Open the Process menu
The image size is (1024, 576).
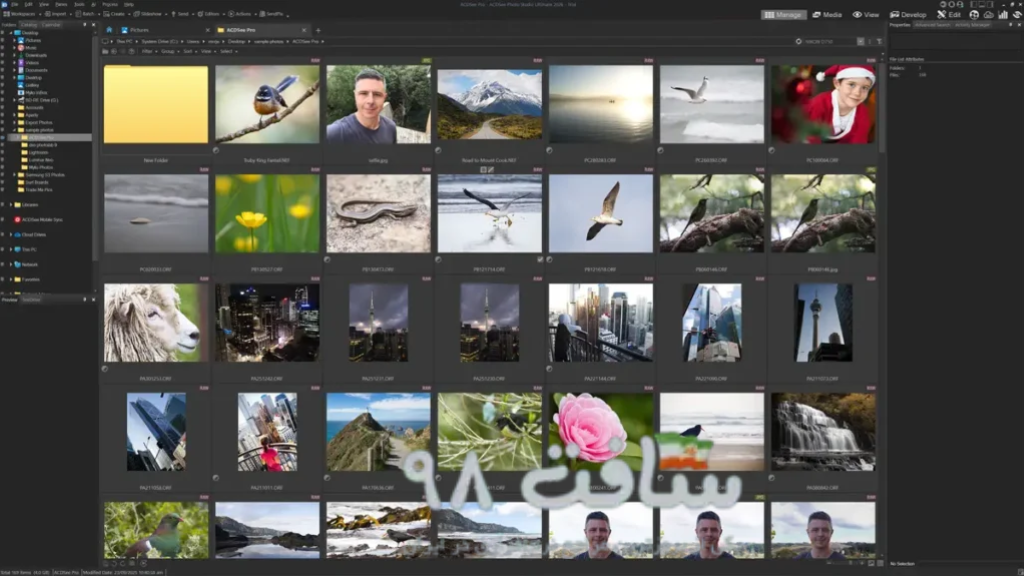coord(110,4)
